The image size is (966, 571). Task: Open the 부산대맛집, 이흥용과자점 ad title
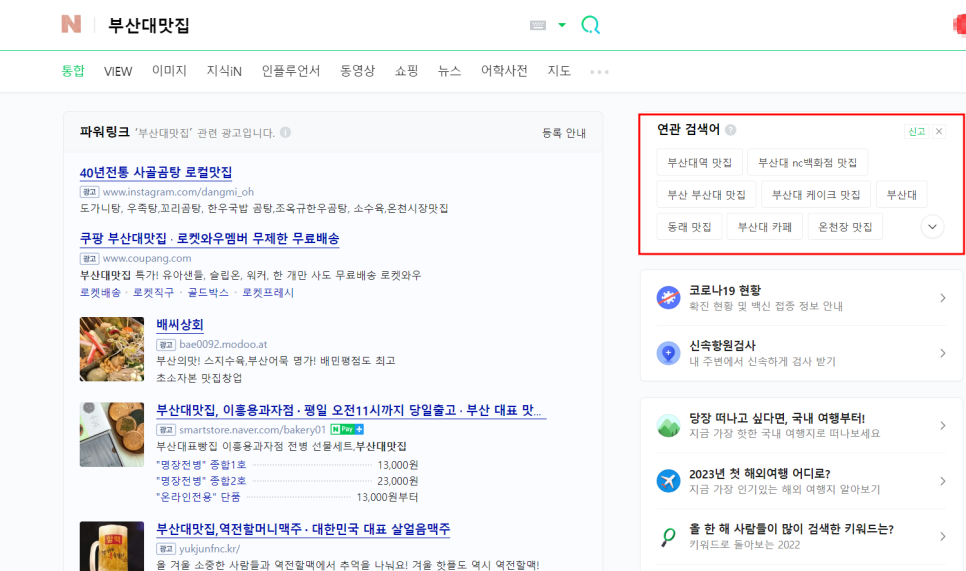pyautogui.click(x=349, y=410)
